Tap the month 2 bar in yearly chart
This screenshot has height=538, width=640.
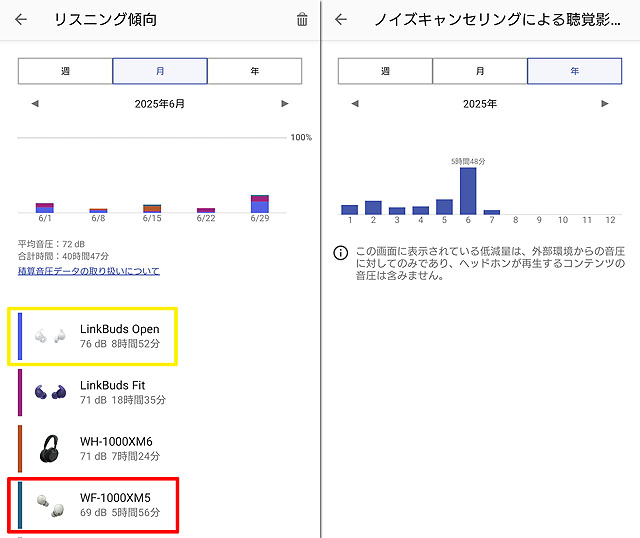click(373, 207)
